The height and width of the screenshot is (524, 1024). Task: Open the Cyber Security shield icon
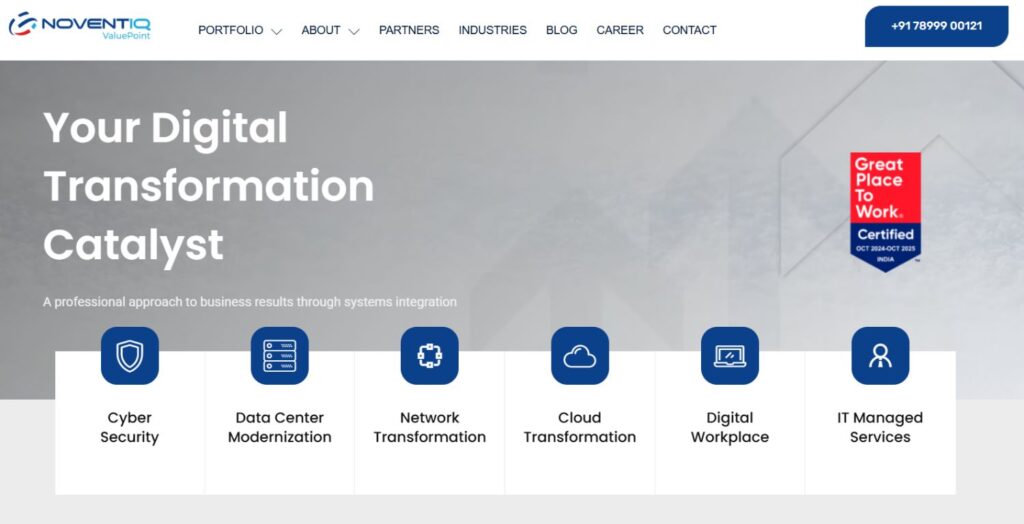point(129,355)
